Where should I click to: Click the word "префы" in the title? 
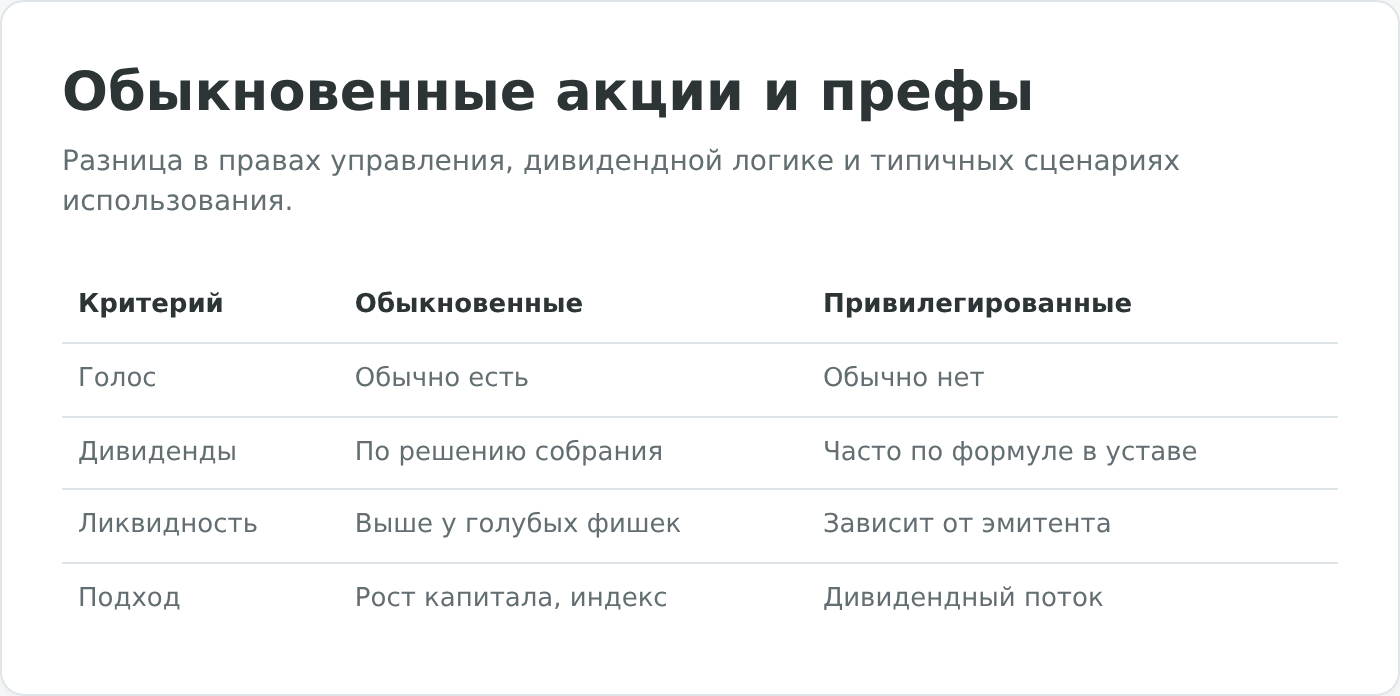pyautogui.click(x=927, y=93)
